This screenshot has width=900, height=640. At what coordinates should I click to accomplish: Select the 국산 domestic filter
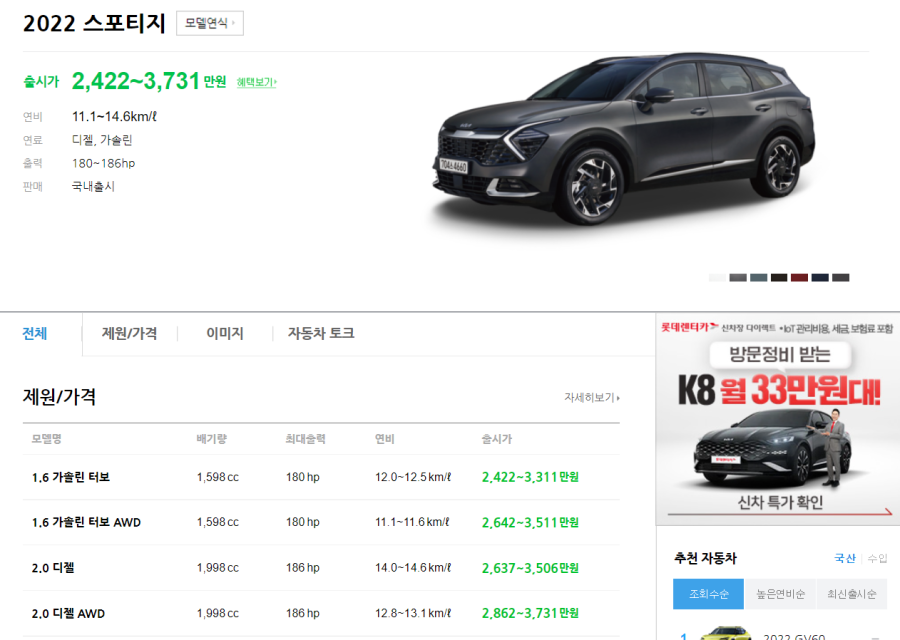coord(844,558)
